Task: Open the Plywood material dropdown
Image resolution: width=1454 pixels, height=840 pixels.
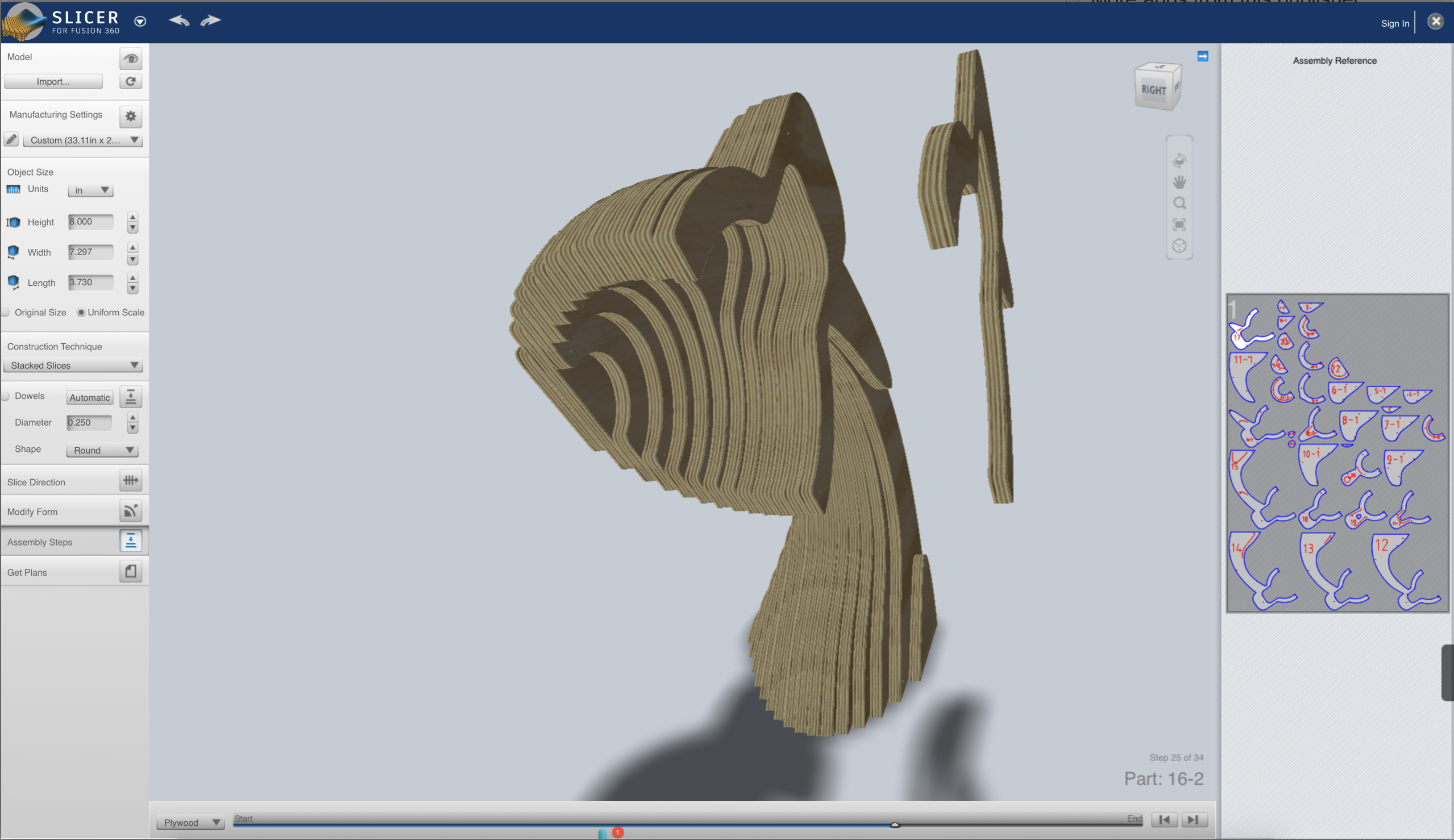Action: click(x=191, y=822)
